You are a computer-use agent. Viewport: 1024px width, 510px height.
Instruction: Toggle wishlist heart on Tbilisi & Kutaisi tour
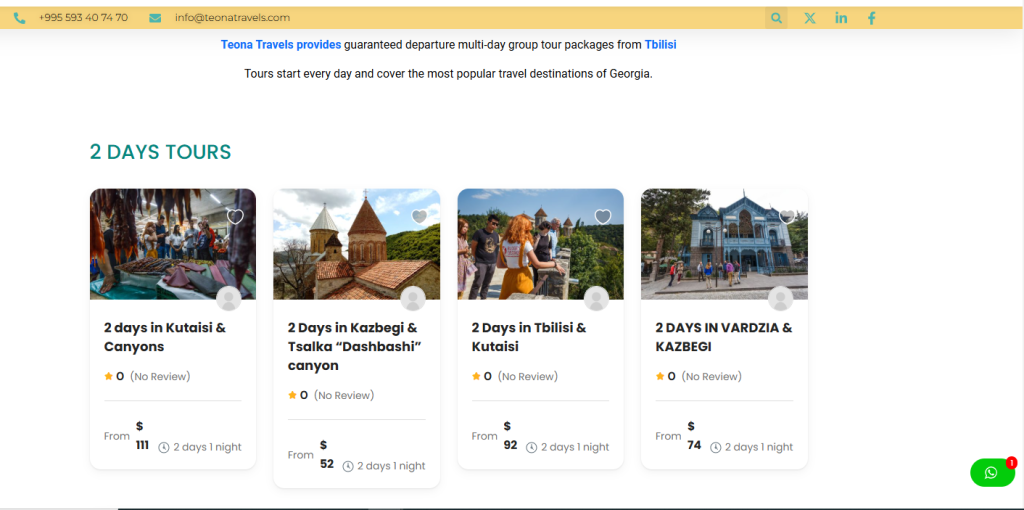click(603, 217)
